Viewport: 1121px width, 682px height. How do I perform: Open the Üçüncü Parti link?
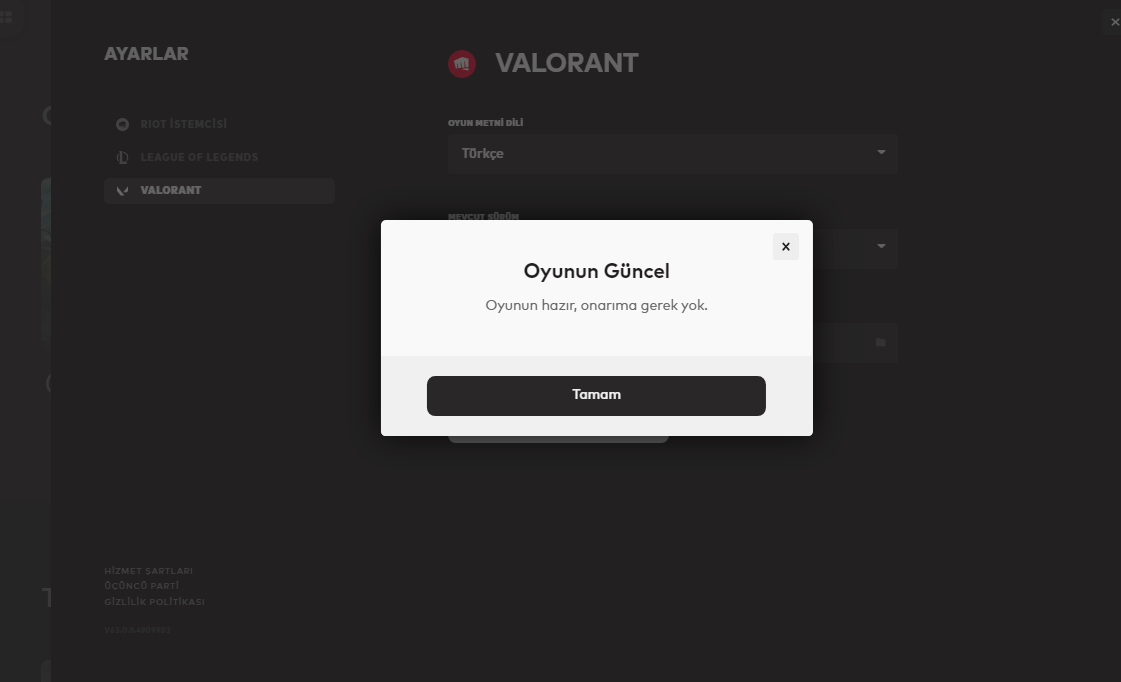[142, 585]
